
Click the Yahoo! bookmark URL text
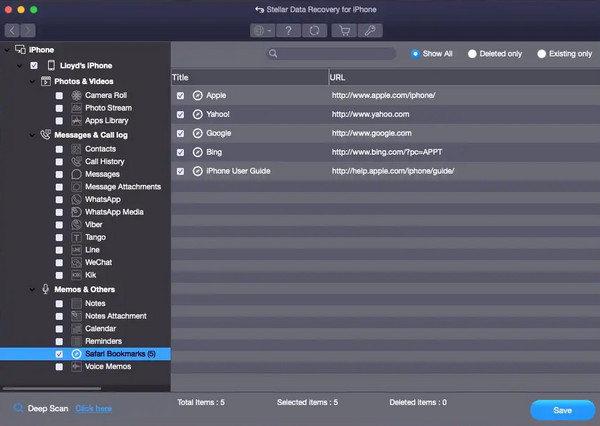(370, 114)
